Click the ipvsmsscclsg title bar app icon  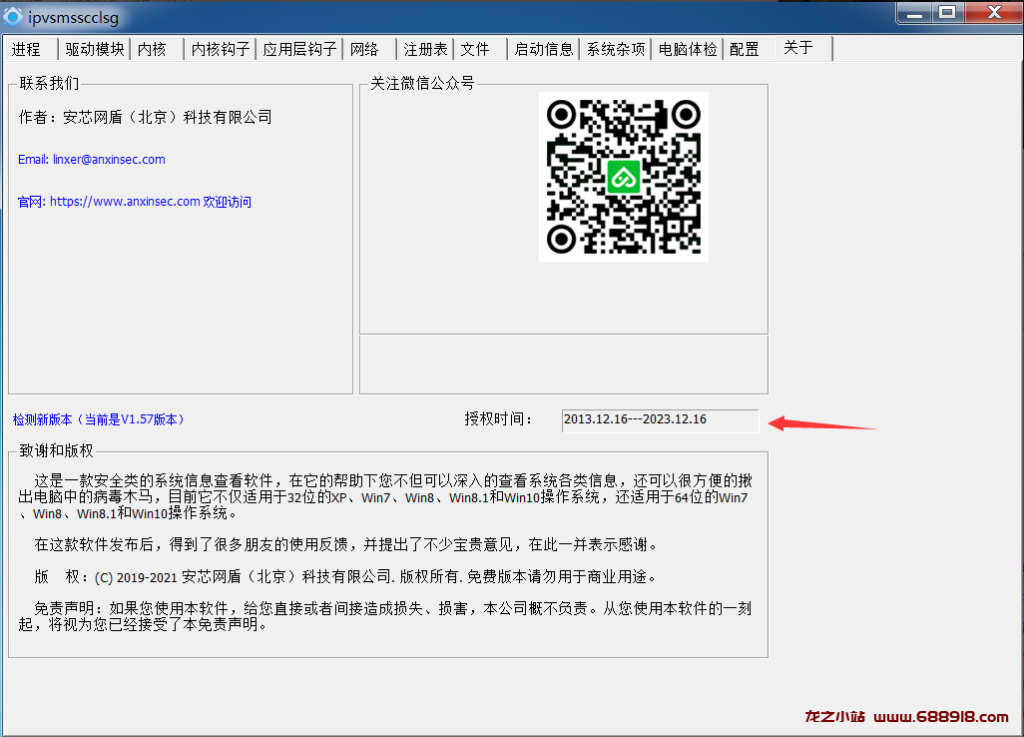12,16
